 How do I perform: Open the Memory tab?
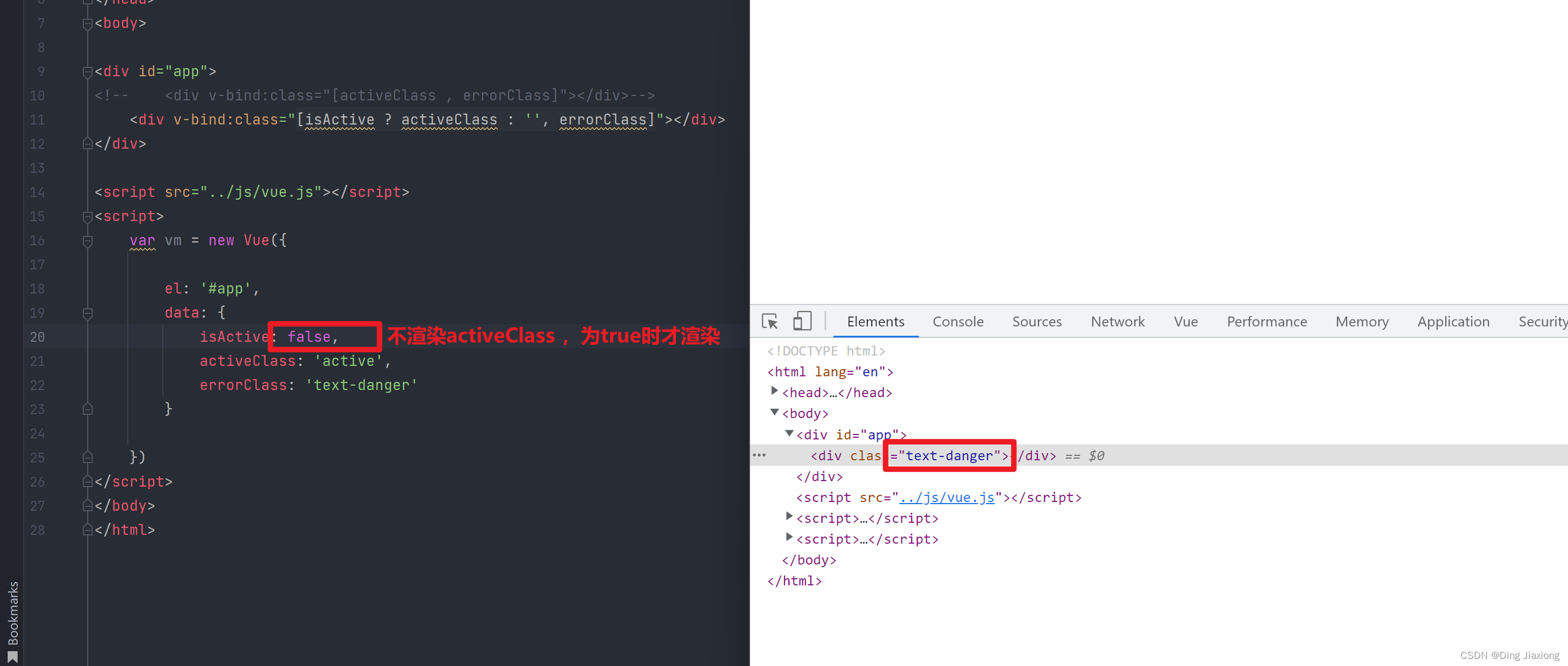(x=1361, y=321)
